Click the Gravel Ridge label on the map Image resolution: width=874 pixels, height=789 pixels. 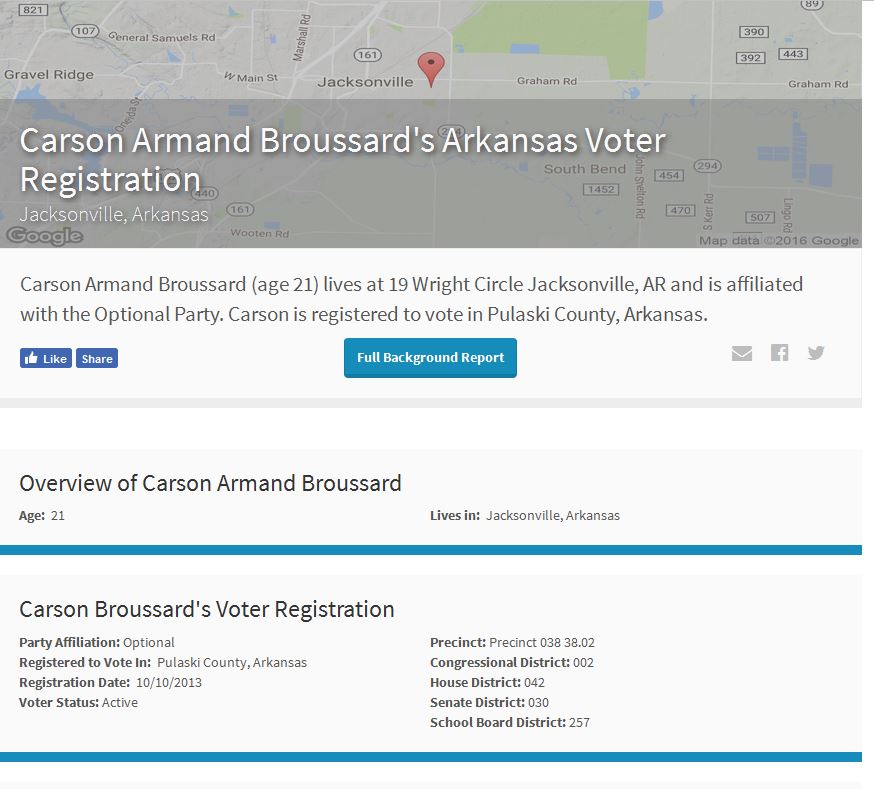(x=49, y=74)
